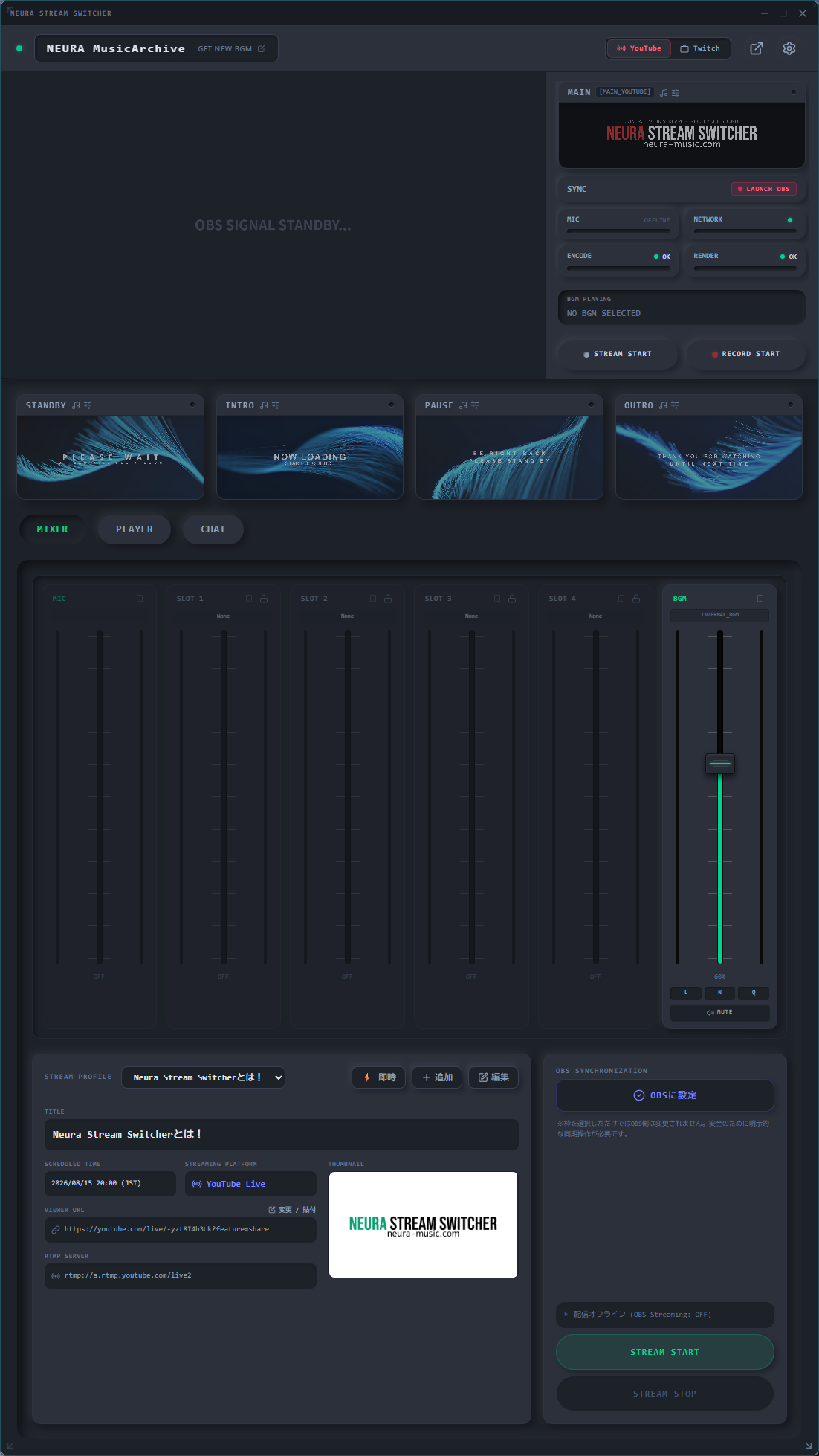819x1456 pixels.
Task: Toggle the lock icon on SLOT 4
Action: tap(636, 599)
